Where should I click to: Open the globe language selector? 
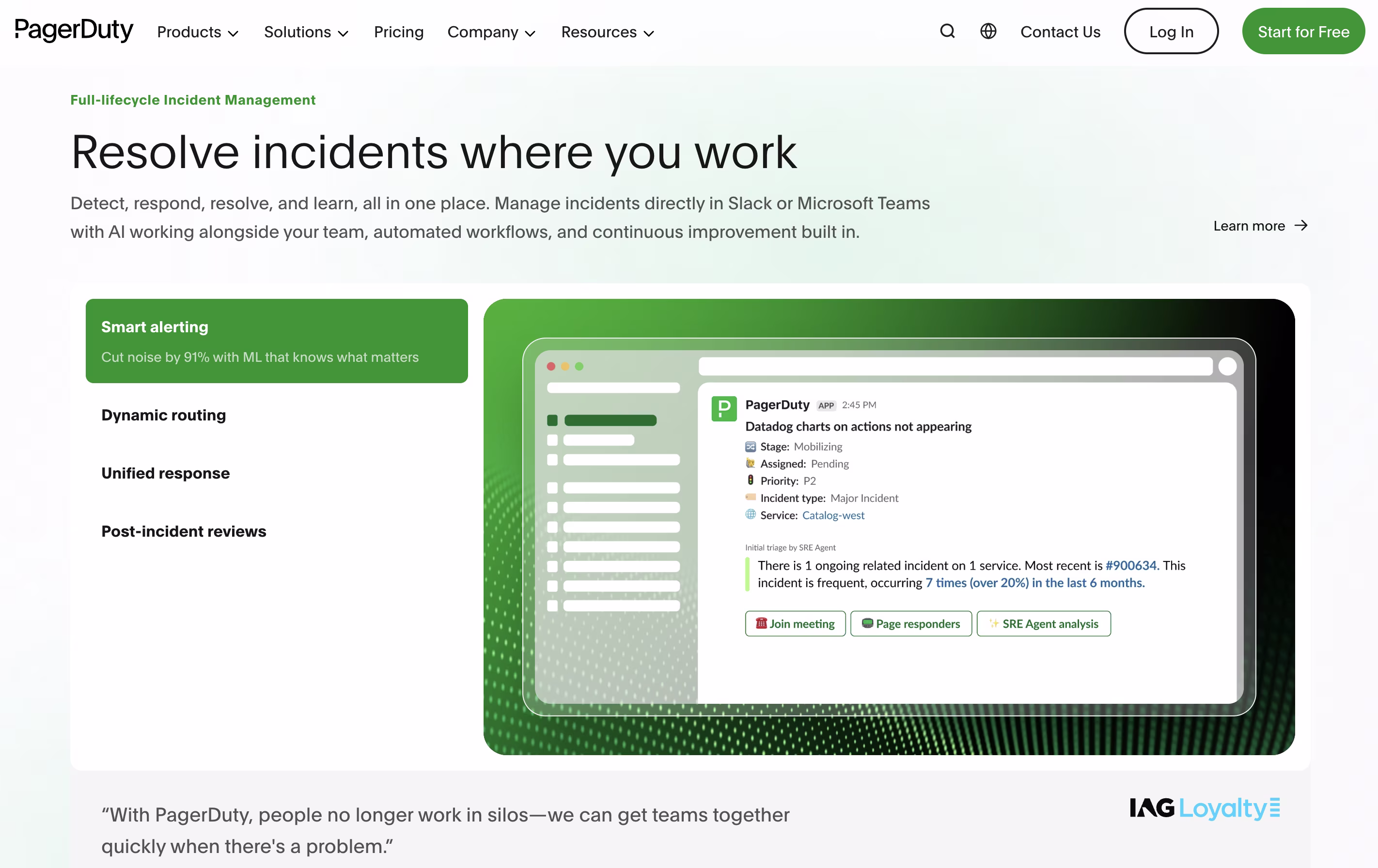pyautogui.click(x=988, y=31)
